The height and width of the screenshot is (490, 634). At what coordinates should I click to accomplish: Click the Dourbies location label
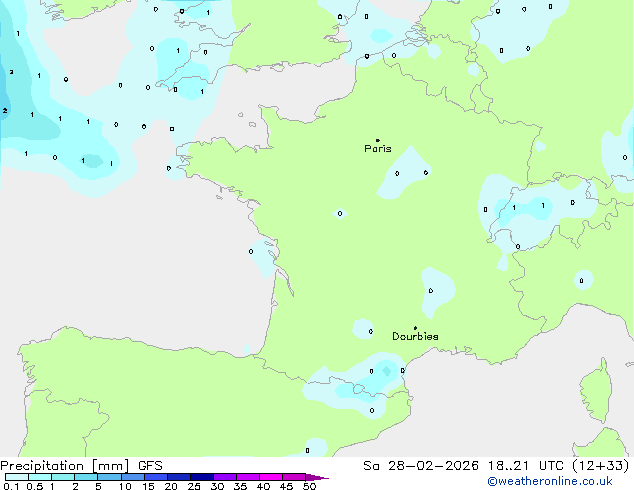tap(415, 336)
